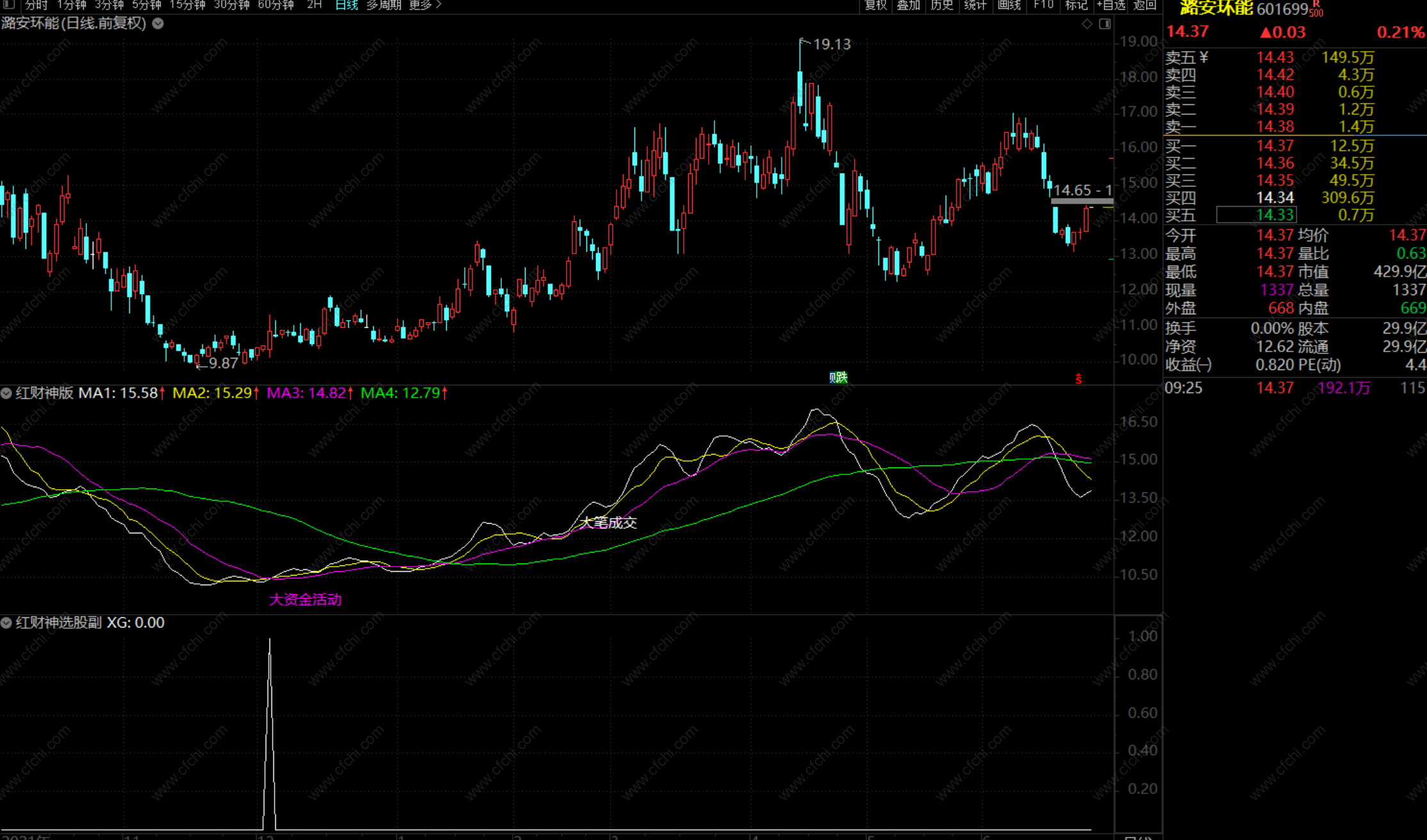Click the ¥ icon beside 卖五

[x=1204, y=58]
